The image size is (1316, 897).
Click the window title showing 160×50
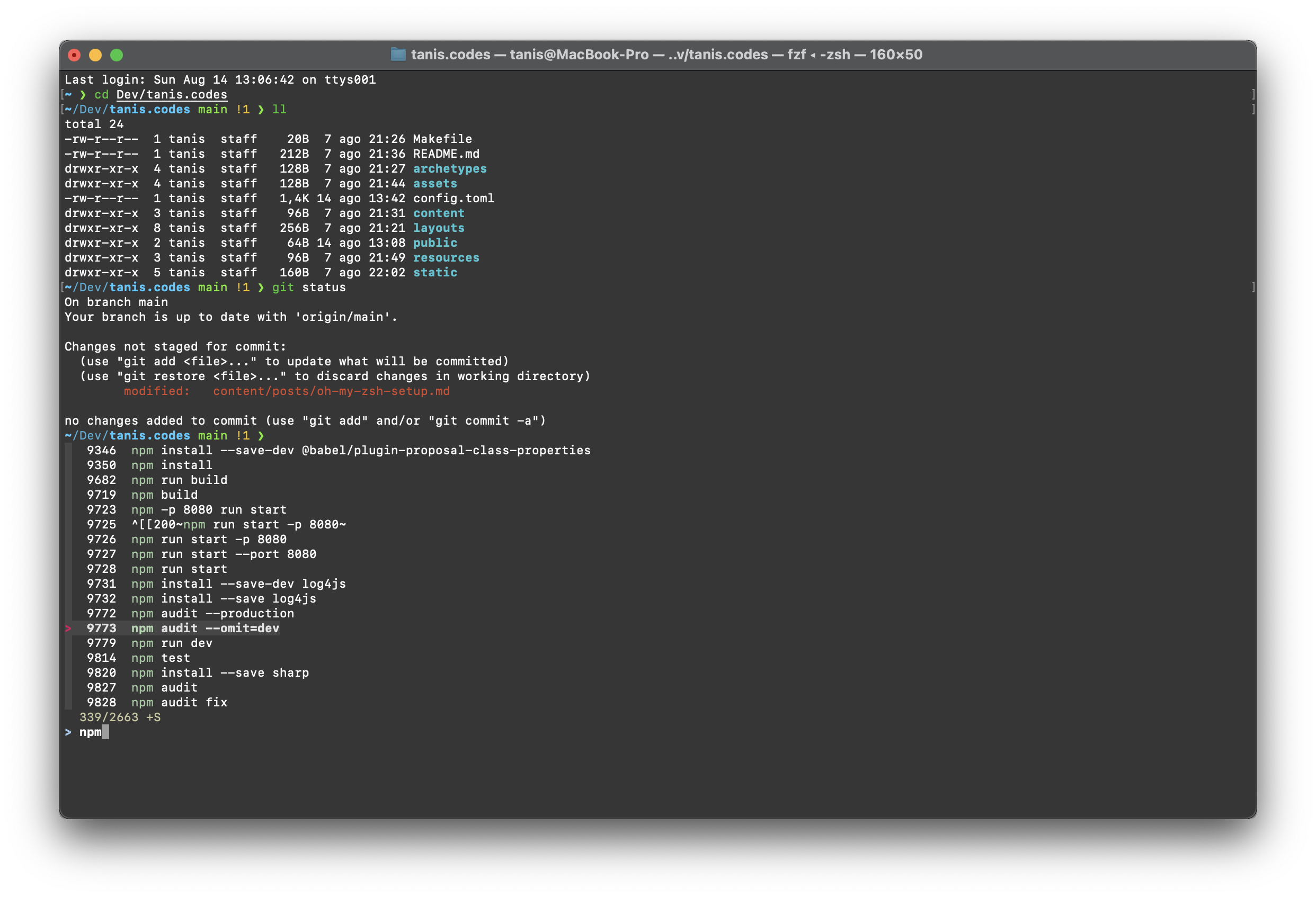(x=896, y=55)
